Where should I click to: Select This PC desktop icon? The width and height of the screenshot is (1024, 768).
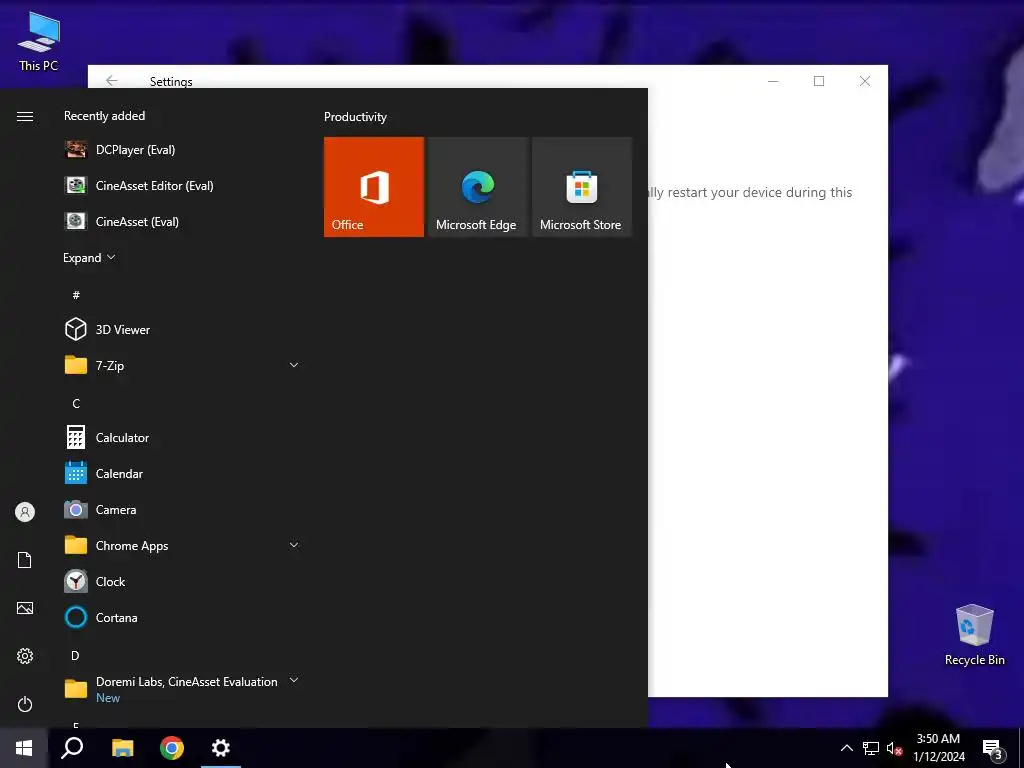[39, 40]
